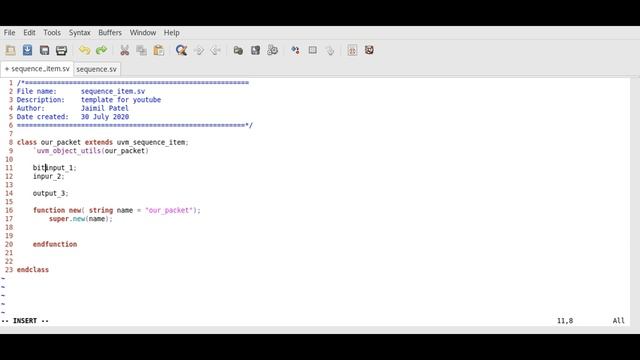Open Find and Replace tool
Viewport: 640px width, 360px height.
click(182, 50)
